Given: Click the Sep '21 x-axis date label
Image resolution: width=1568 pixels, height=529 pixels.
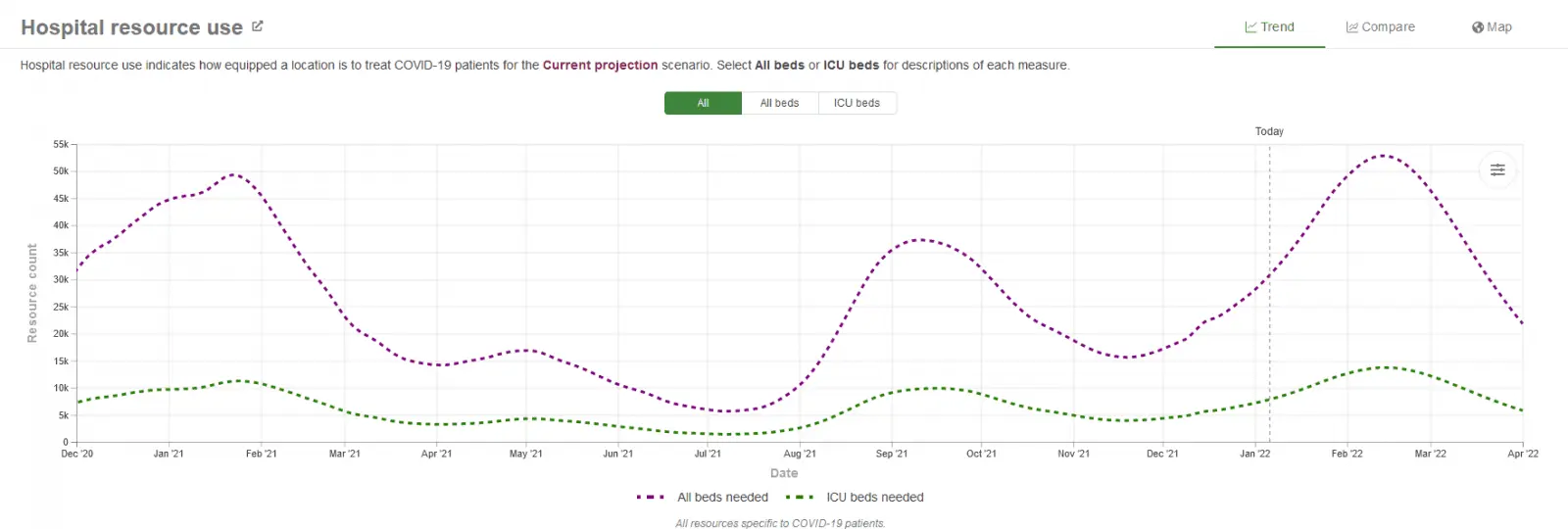Looking at the screenshot, I should 892,454.
